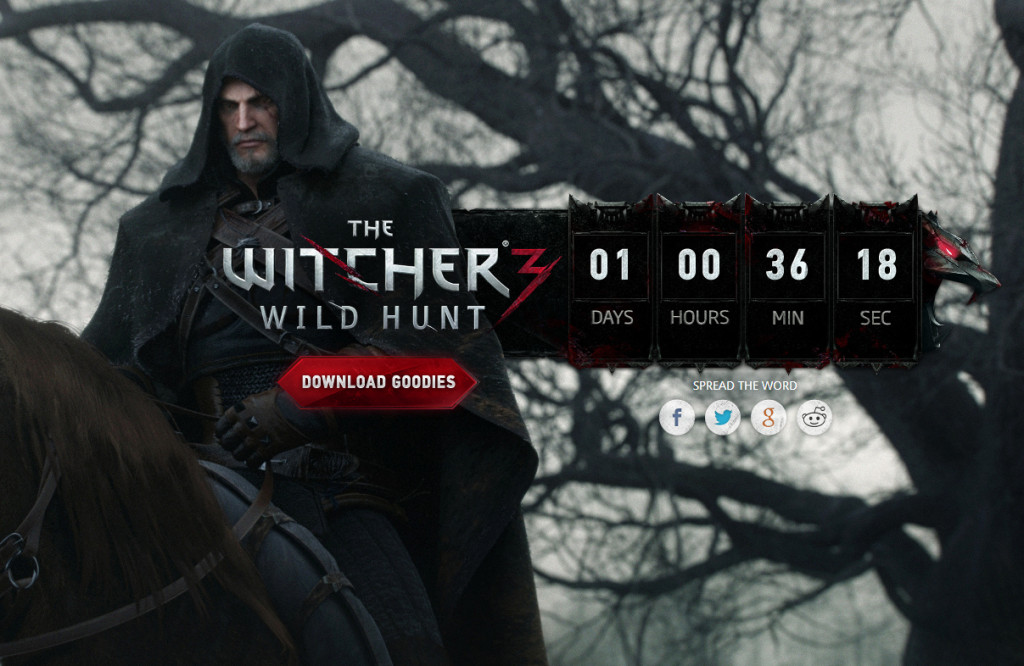Click the 18 seconds counter digits

pos(876,264)
